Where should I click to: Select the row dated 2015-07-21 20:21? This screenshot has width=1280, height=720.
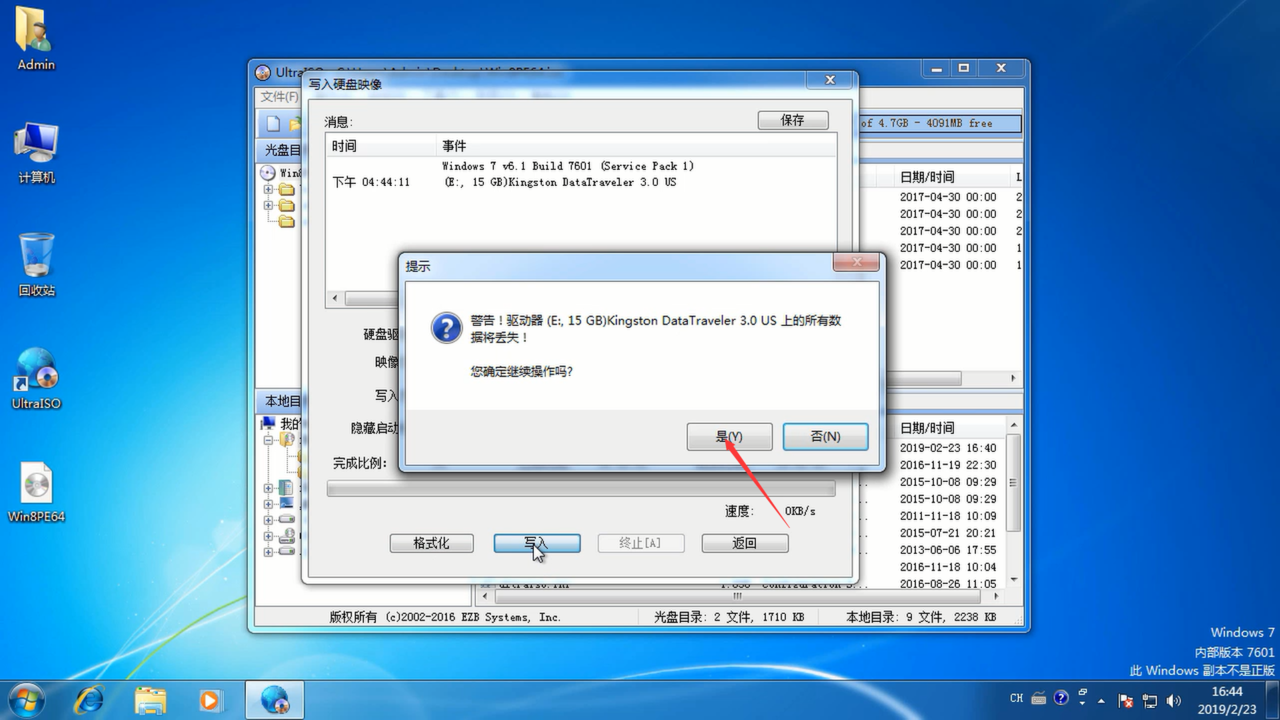click(948, 533)
